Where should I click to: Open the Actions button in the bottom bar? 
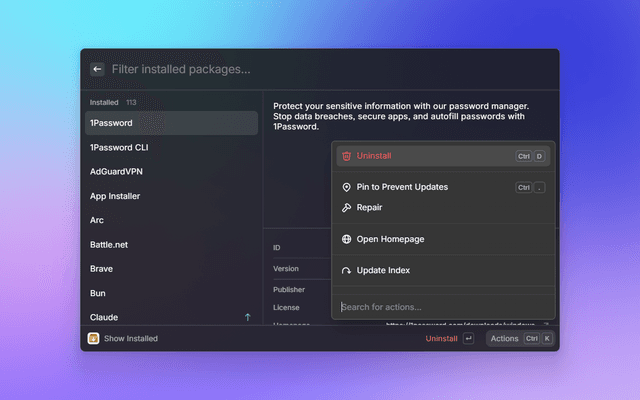click(x=520, y=338)
